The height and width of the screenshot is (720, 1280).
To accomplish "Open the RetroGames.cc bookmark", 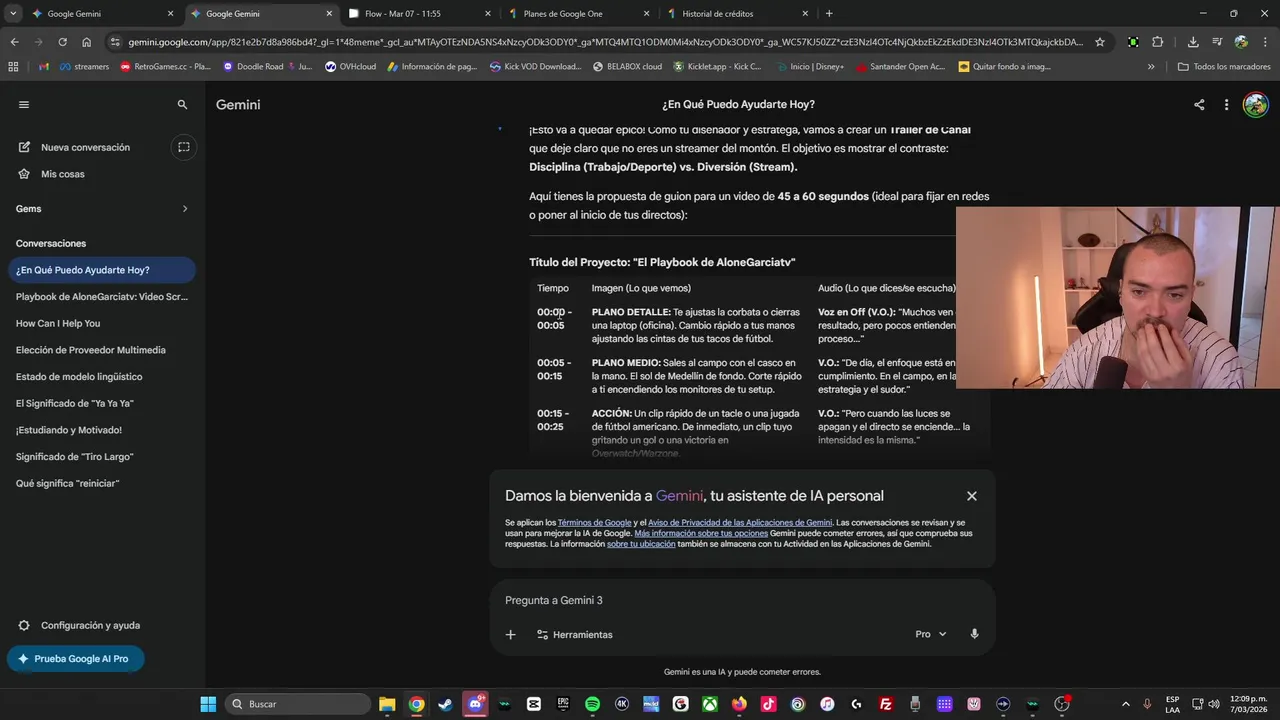I will tap(165, 67).
